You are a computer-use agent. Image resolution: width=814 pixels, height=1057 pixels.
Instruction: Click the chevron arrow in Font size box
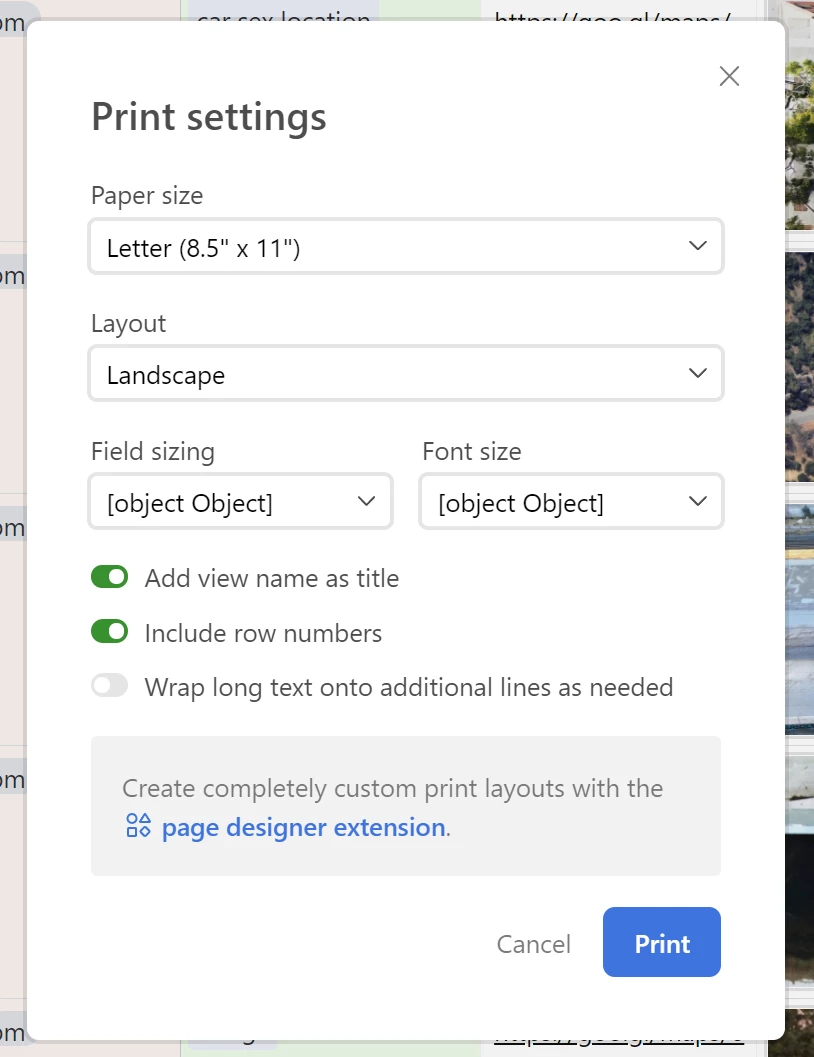tap(698, 501)
